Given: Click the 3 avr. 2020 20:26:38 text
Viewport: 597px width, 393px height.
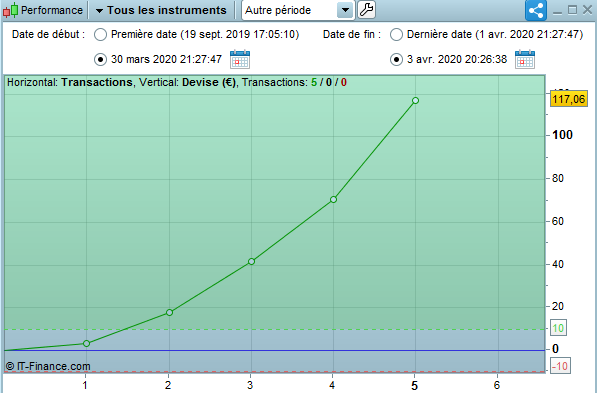Looking at the screenshot, I should coord(457,59).
